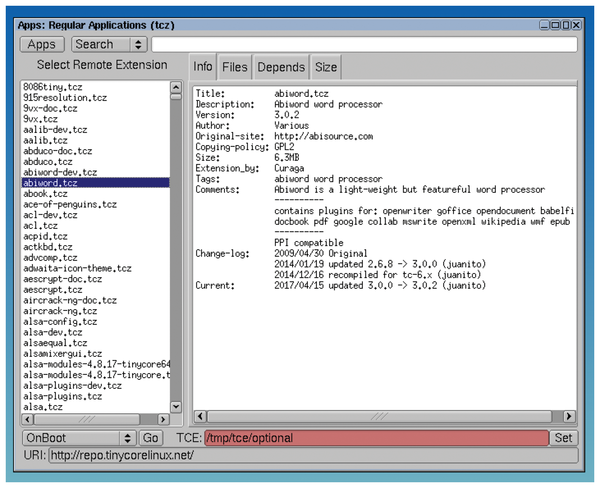Select acpid.tcz extension
This screenshot has height=488, width=600.
pos(95,236)
